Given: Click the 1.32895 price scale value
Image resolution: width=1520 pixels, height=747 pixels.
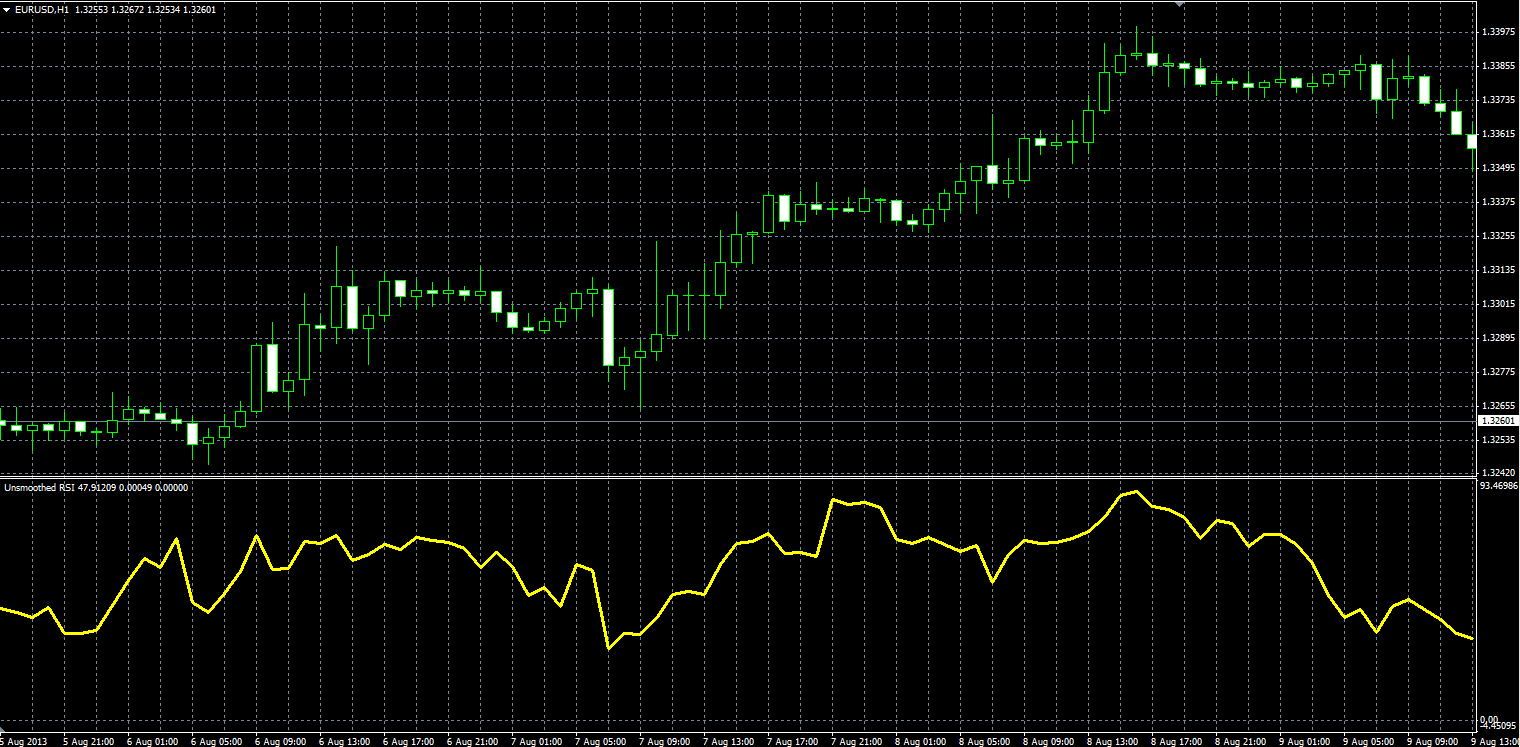Looking at the screenshot, I should click(x=1497, y=338).
